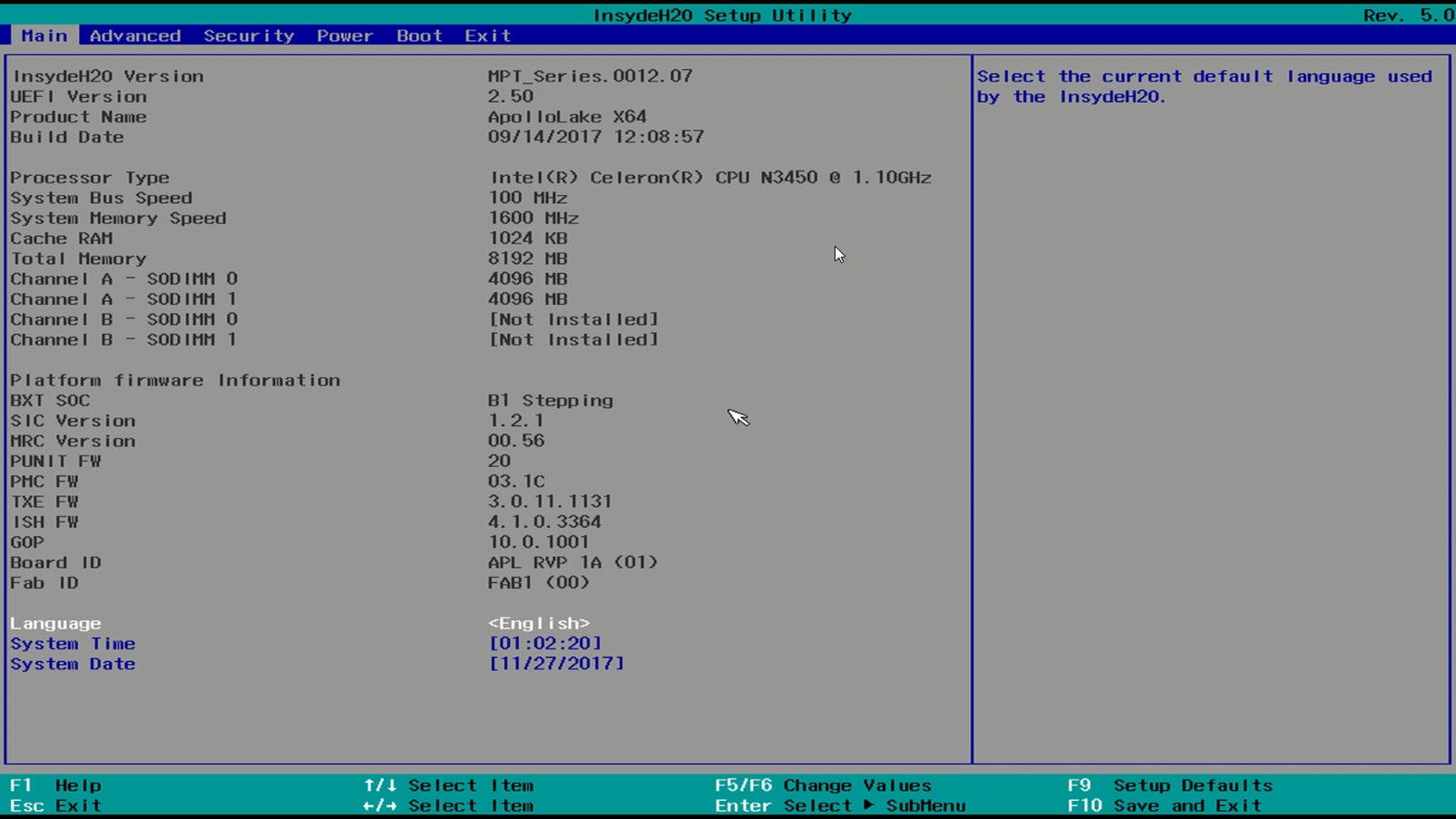Click ISH FW value 4.1.0.3364
The height and width of the screenshot is (819, 1456).
pyautogui.click(x=545, y=522)
